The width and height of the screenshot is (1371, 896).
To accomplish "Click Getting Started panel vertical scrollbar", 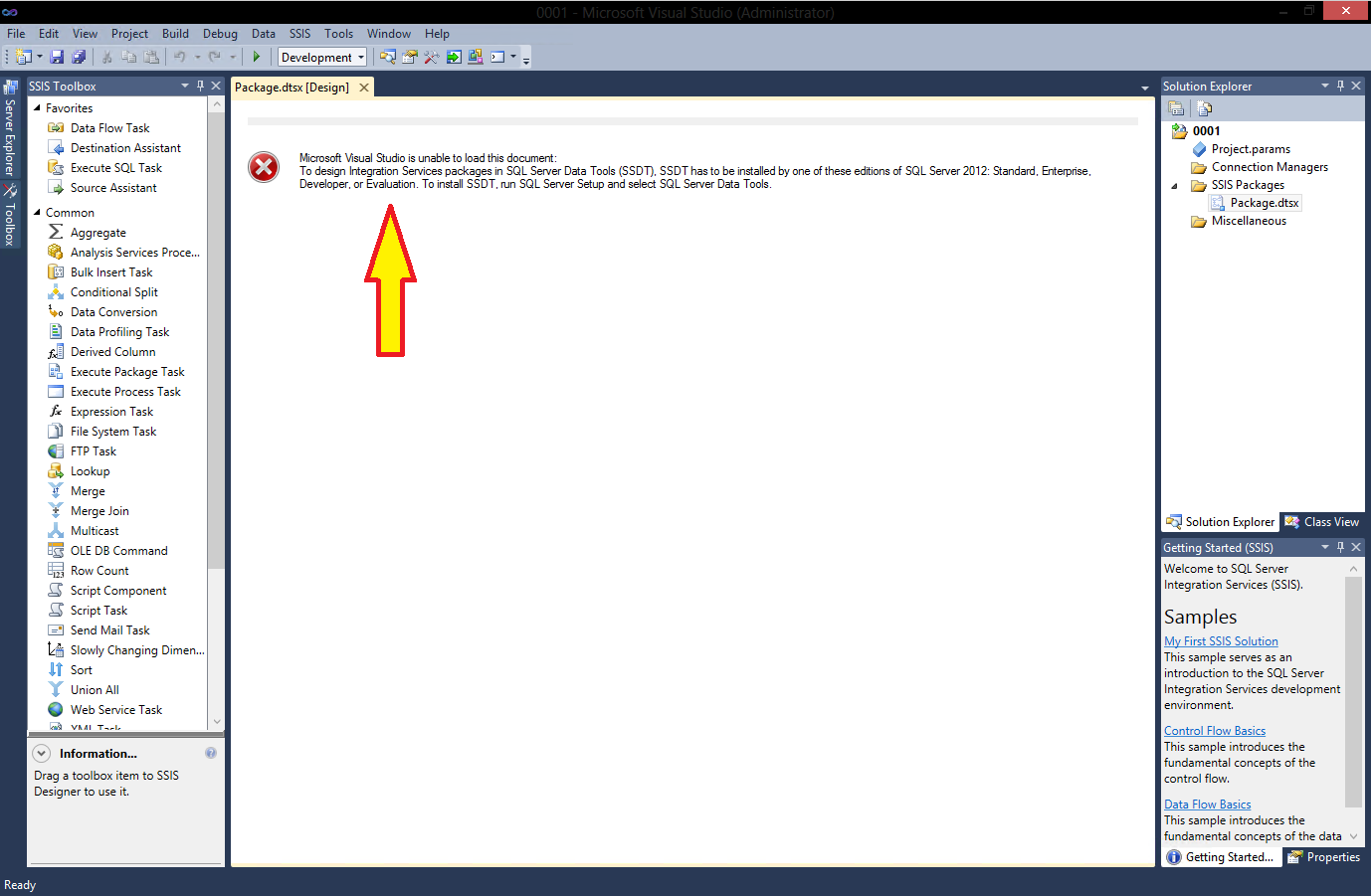I will tap(1353, 702).
